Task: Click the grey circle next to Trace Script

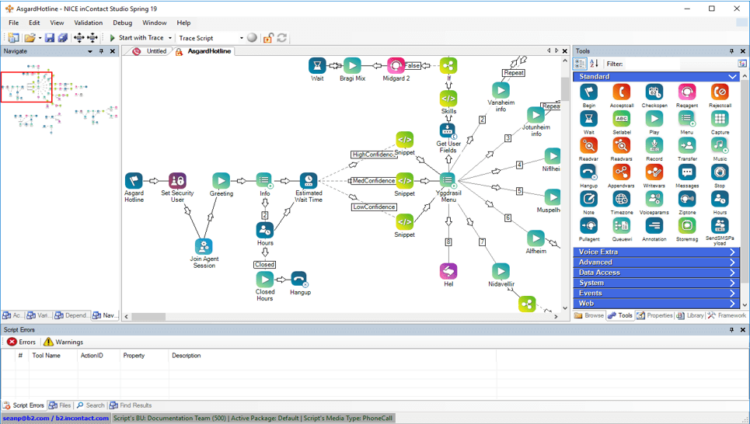Action: [252, 38]
